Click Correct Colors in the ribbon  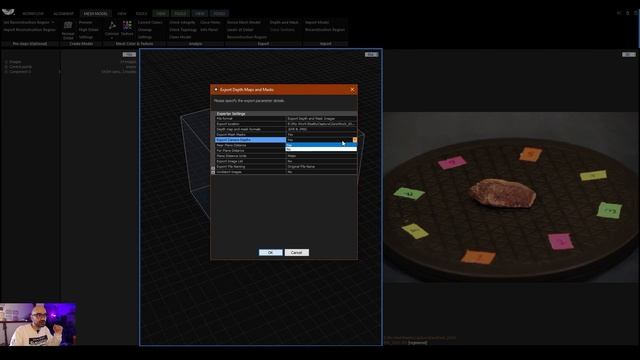[x=150, y=22]
